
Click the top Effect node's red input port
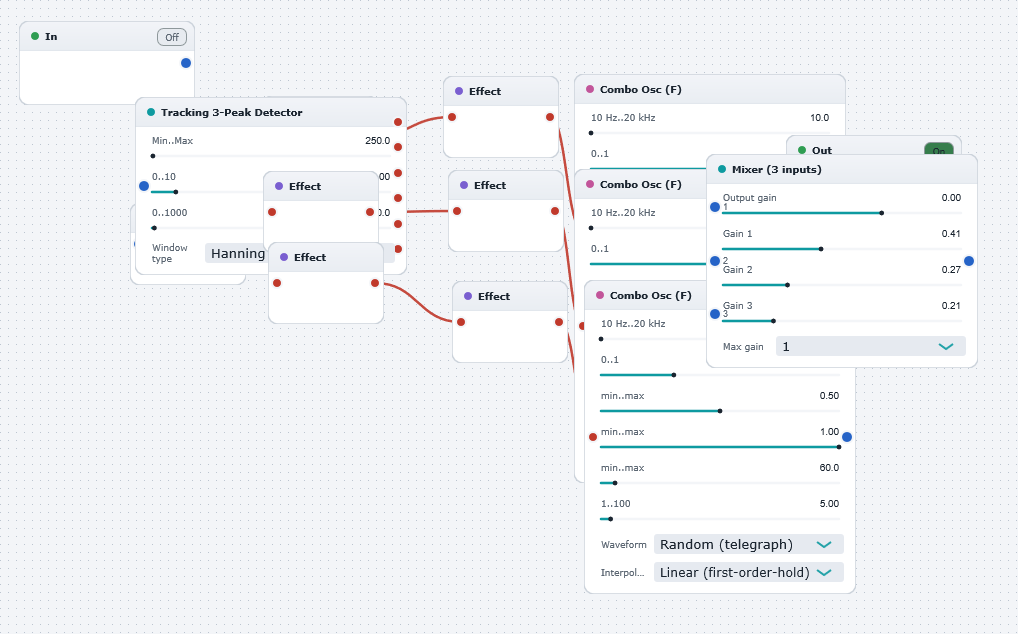[x=452, y=117]
